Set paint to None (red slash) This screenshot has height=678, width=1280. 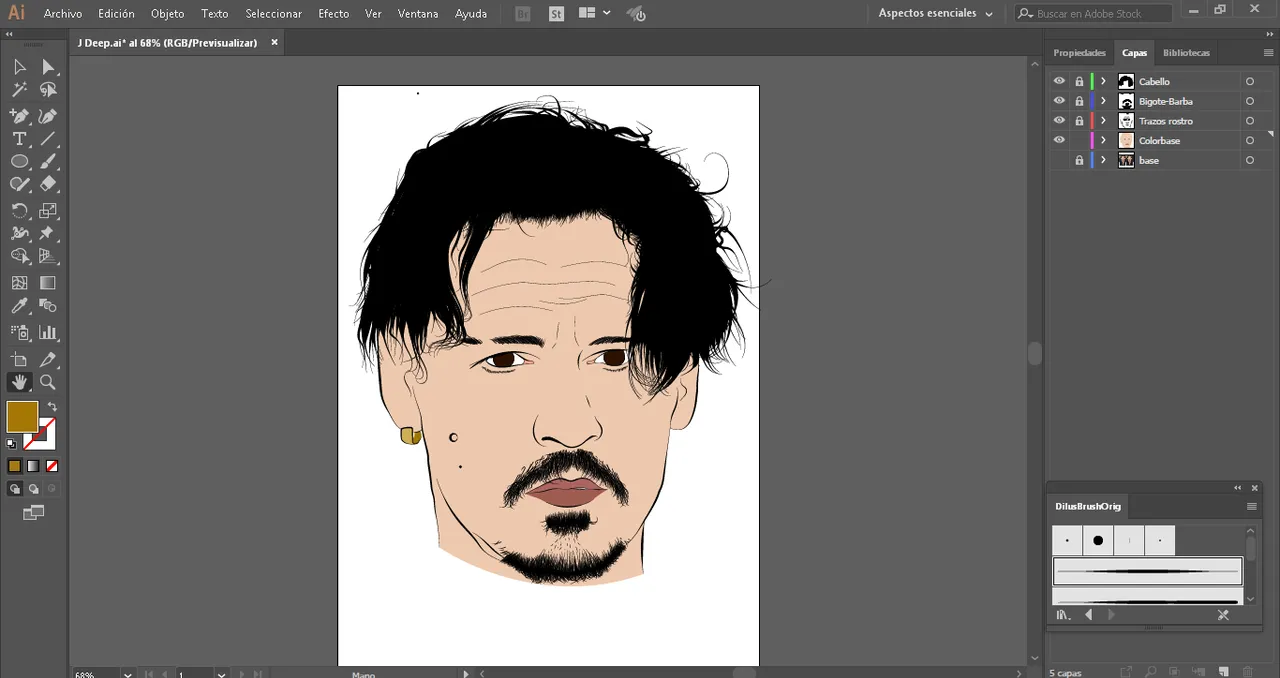(52, 466)
